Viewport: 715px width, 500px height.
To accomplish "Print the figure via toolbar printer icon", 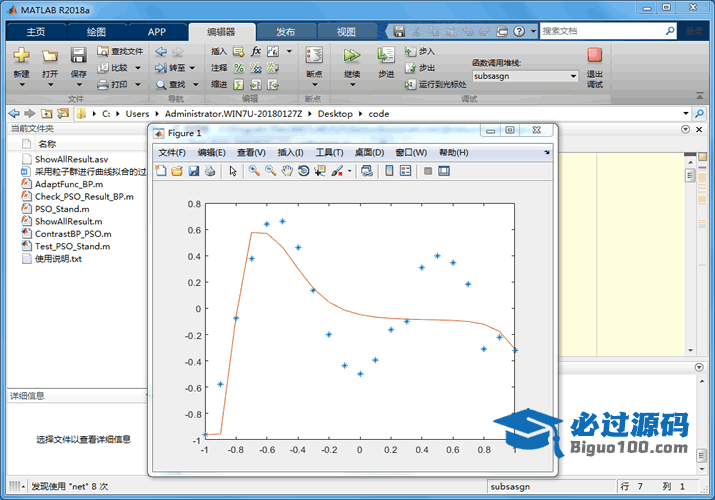I will point(210,171).
